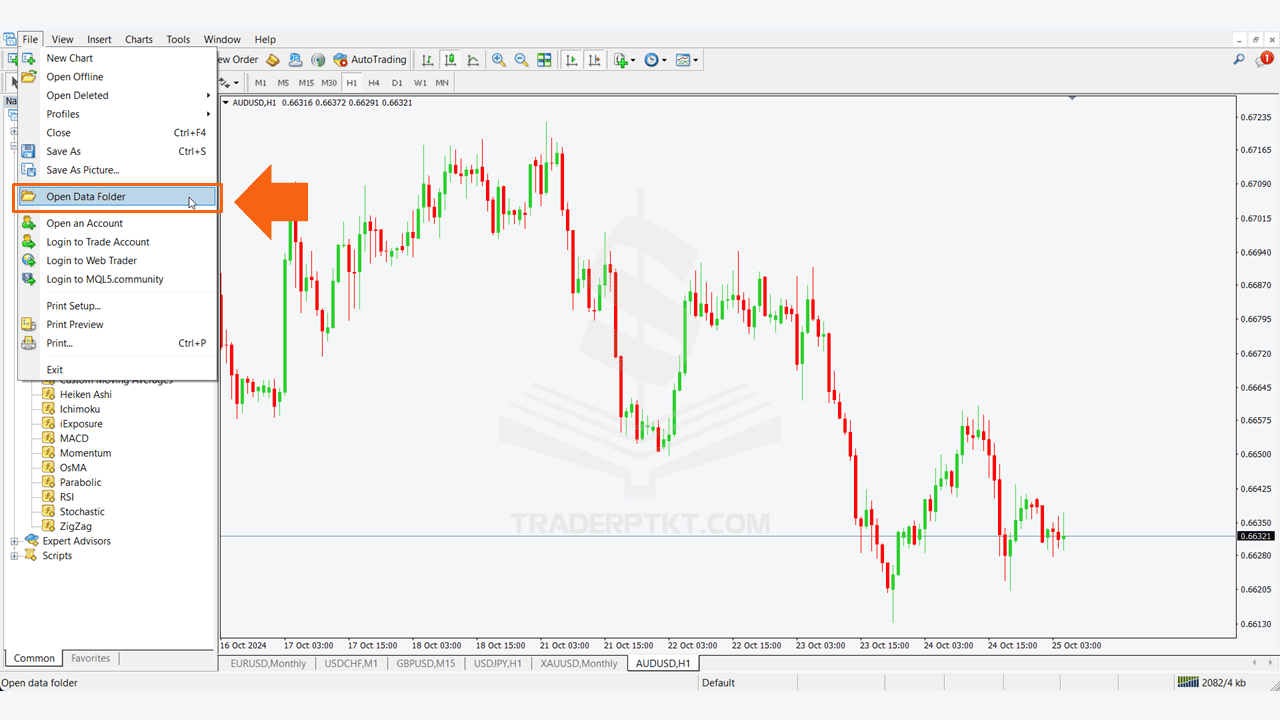Click New Chart icon in File menu
The width and height of the screenshot is (1280, 720).
pyautogui.click(x=28, y=58)
